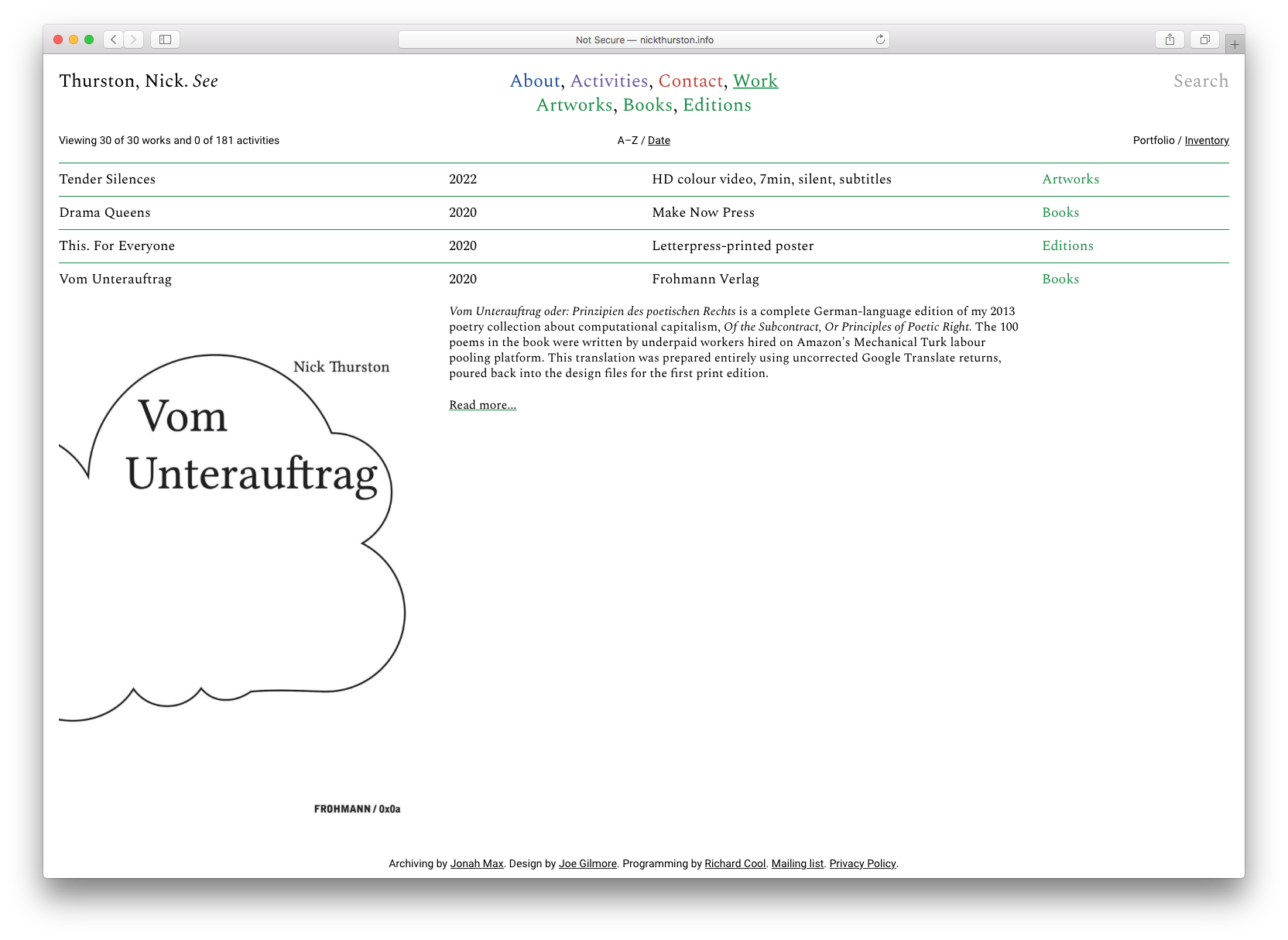The image size is (1288, 940).
Task: Show all tabs overview icon
Action: (x=1204, y=39)
